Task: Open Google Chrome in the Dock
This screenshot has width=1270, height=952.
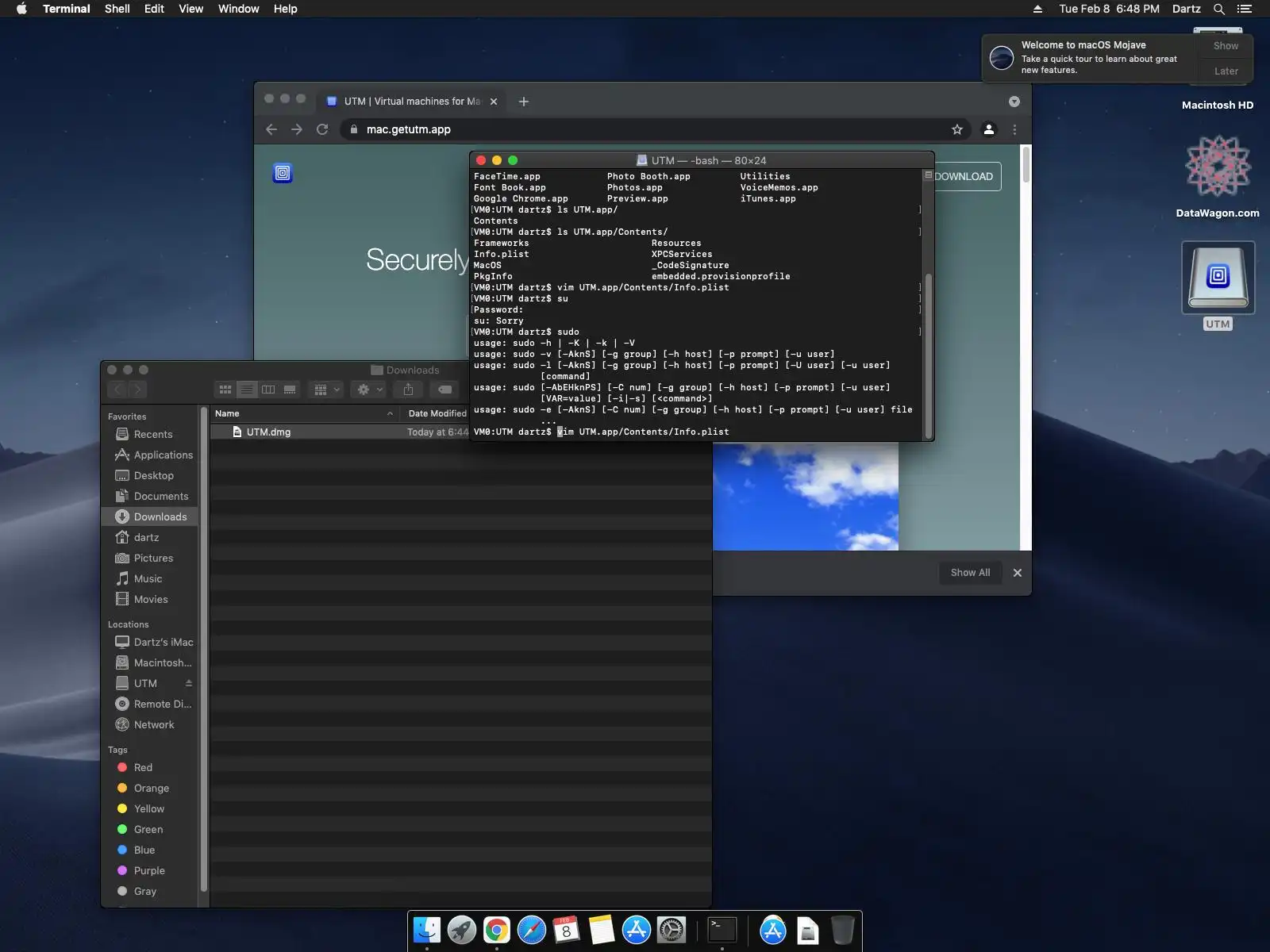Action: [x=497, y=930]
